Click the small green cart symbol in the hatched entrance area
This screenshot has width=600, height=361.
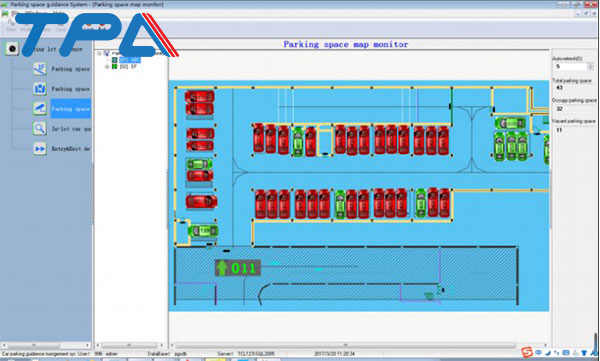(429, 296)
